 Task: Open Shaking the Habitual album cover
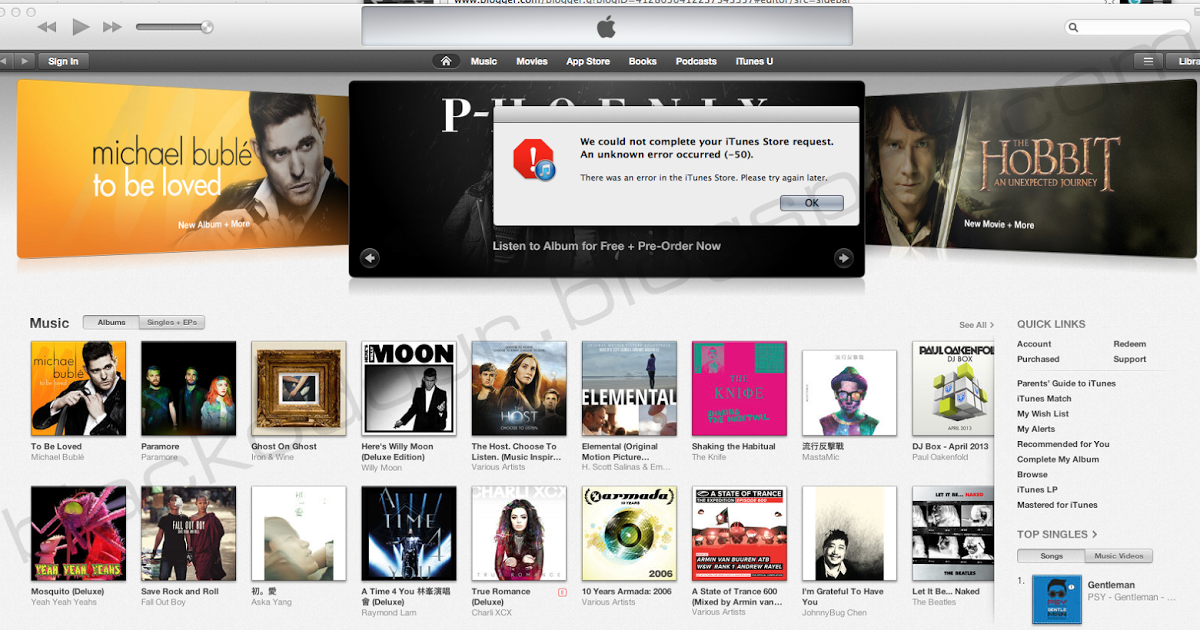pyautogui.click(x=739, y=389)
